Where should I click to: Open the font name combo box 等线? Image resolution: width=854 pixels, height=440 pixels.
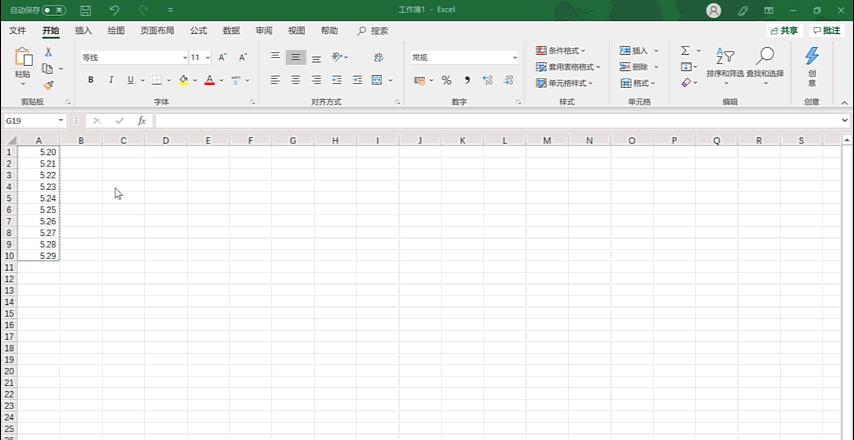(135, 57)
